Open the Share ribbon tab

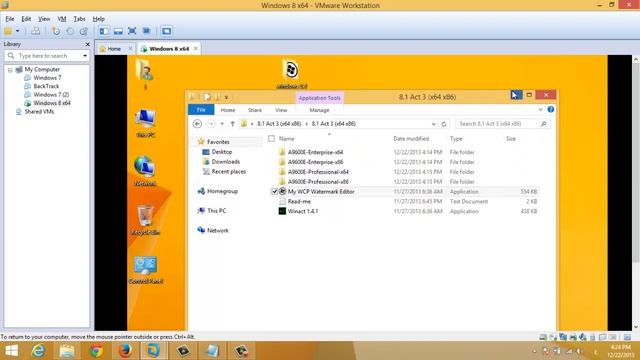point(255,110)
